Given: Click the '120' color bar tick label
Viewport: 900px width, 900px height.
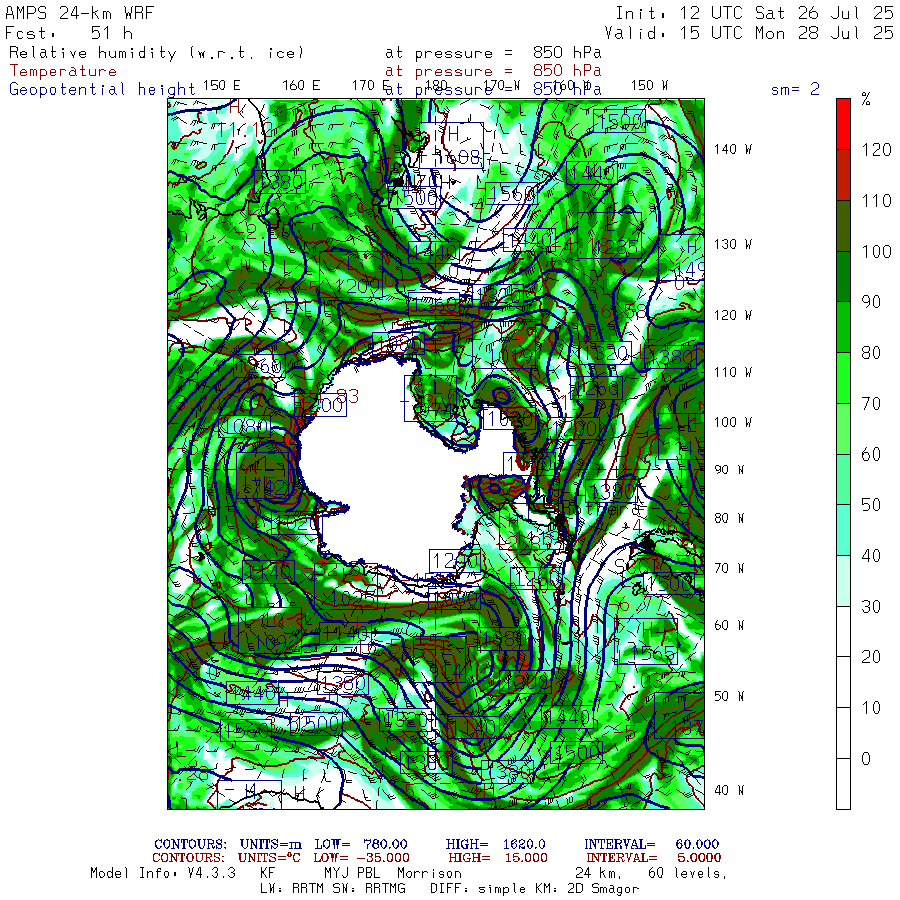Looking at the screenshot, I should click(876, 150).
